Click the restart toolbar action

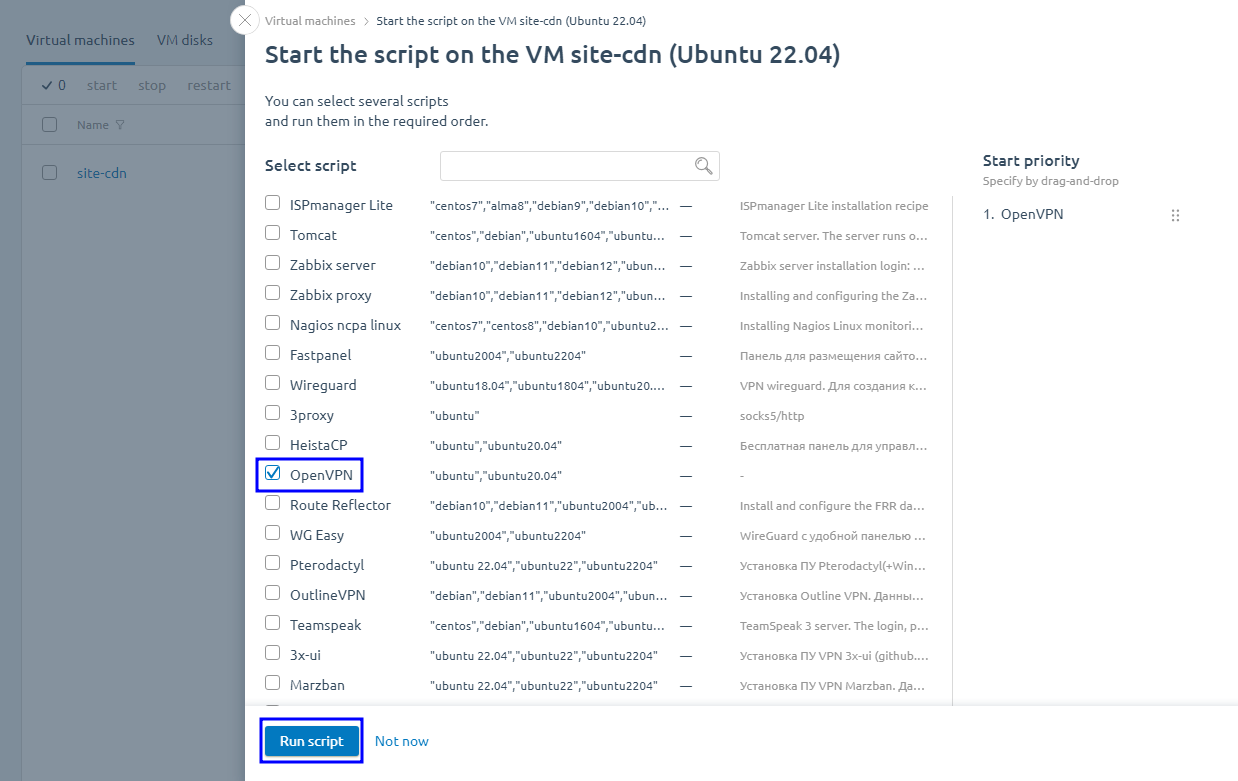(x=208, y=86)
